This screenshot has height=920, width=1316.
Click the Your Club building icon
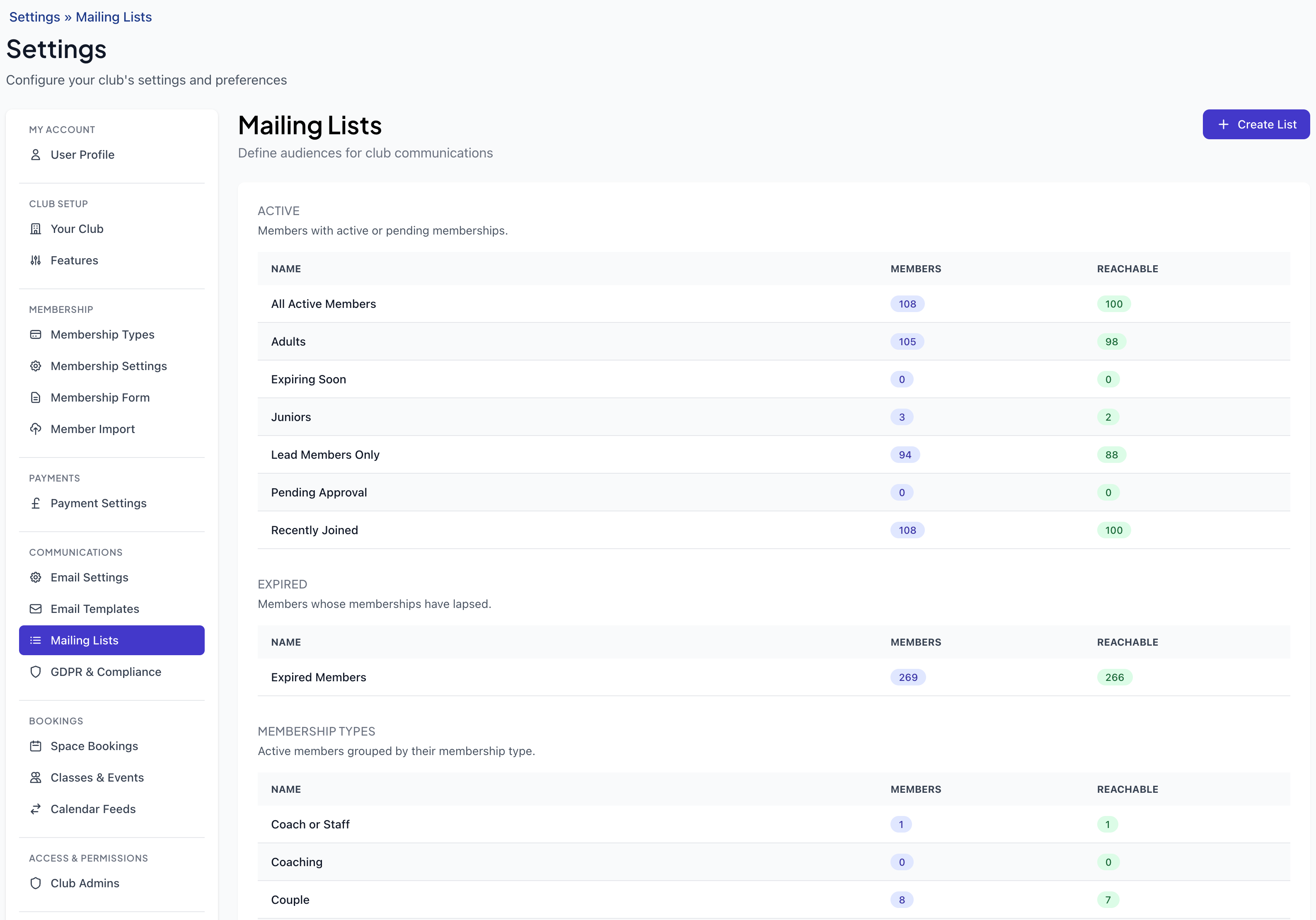(x=36, y=229)
